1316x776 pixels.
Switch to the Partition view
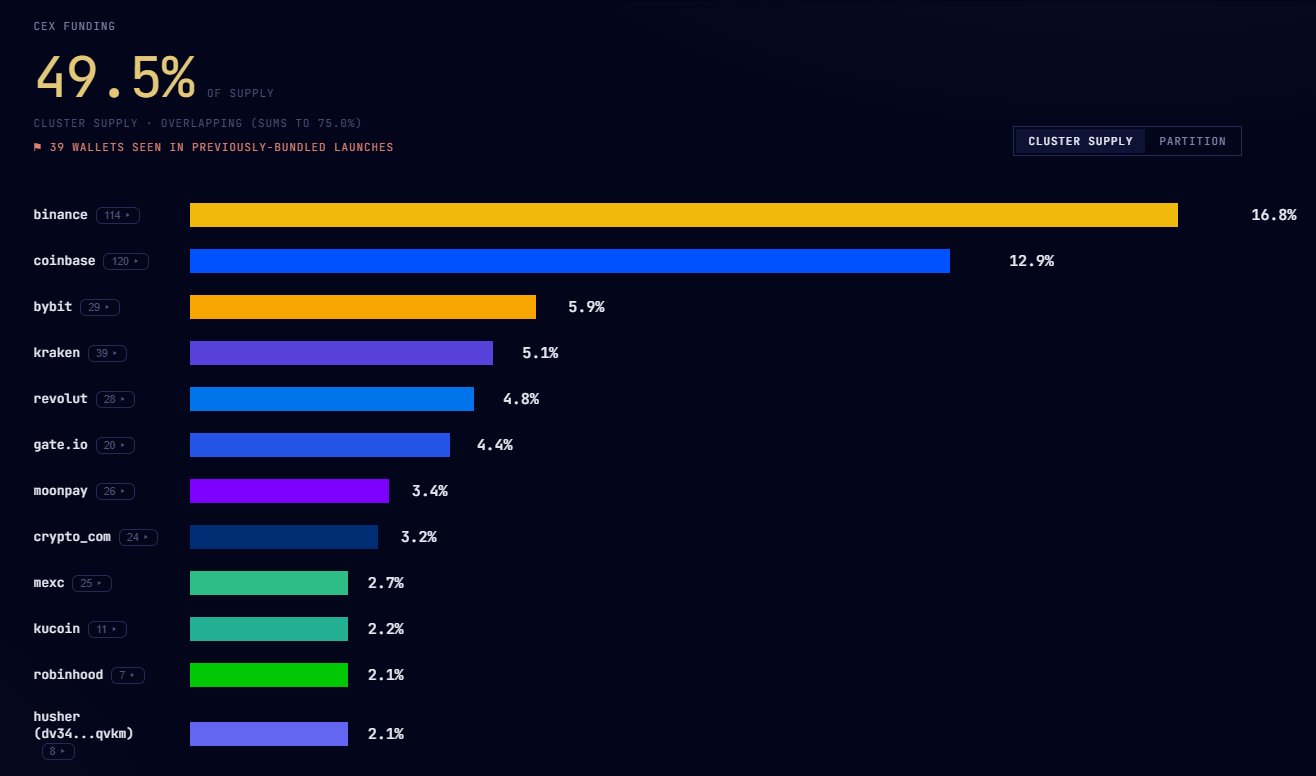1192,141
